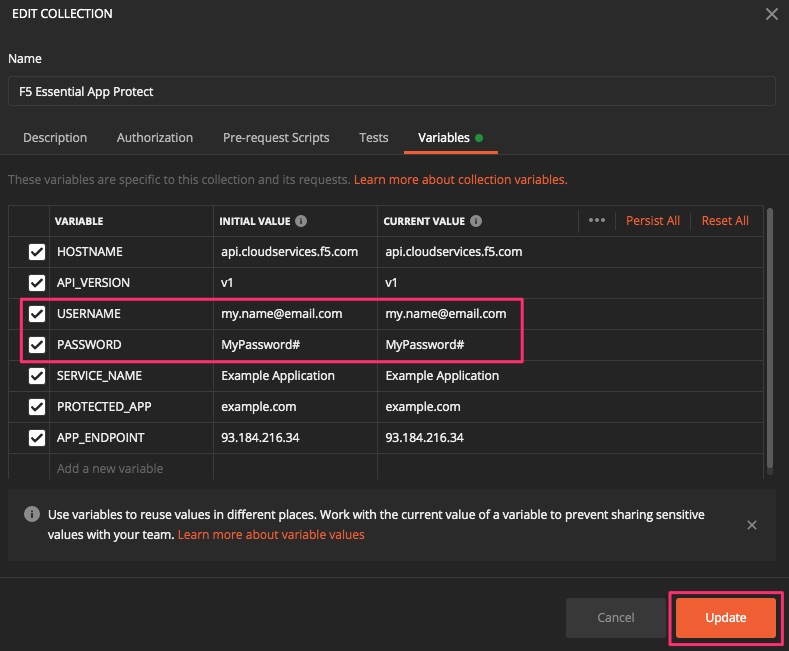Screen dimensions: 789x651
Task: Click USERNAME initial value my.name@email.com
Action: [281, 314]
